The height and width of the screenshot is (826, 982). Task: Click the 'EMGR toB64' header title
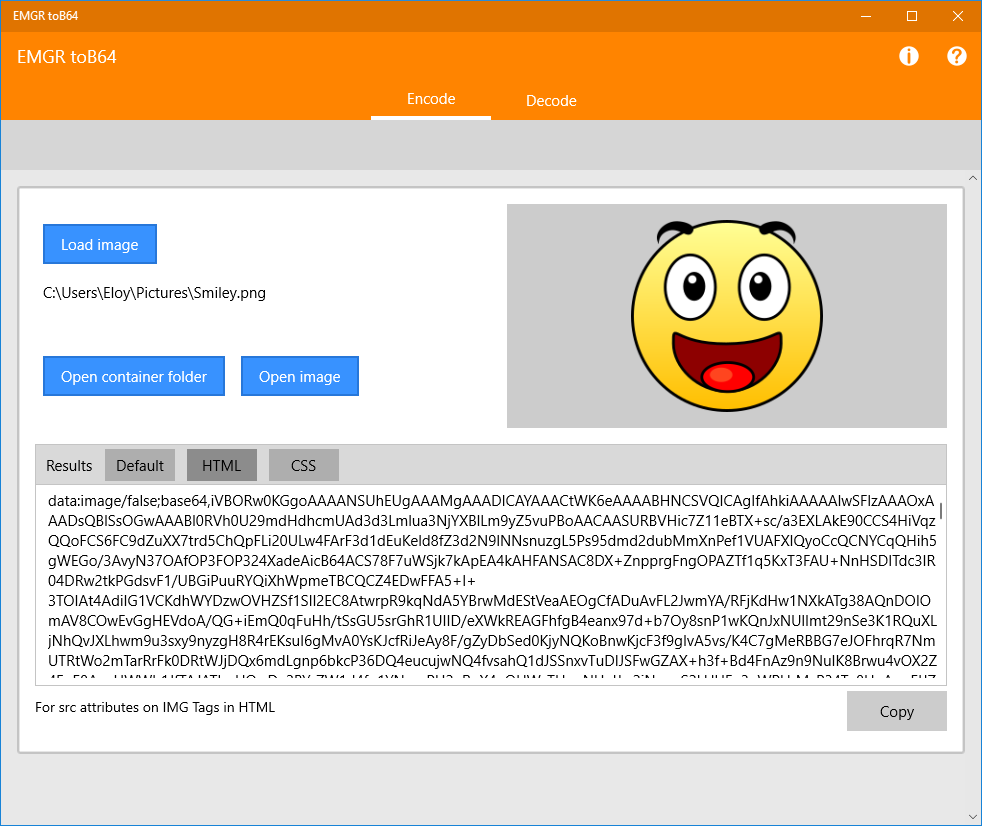pos(66,57)
